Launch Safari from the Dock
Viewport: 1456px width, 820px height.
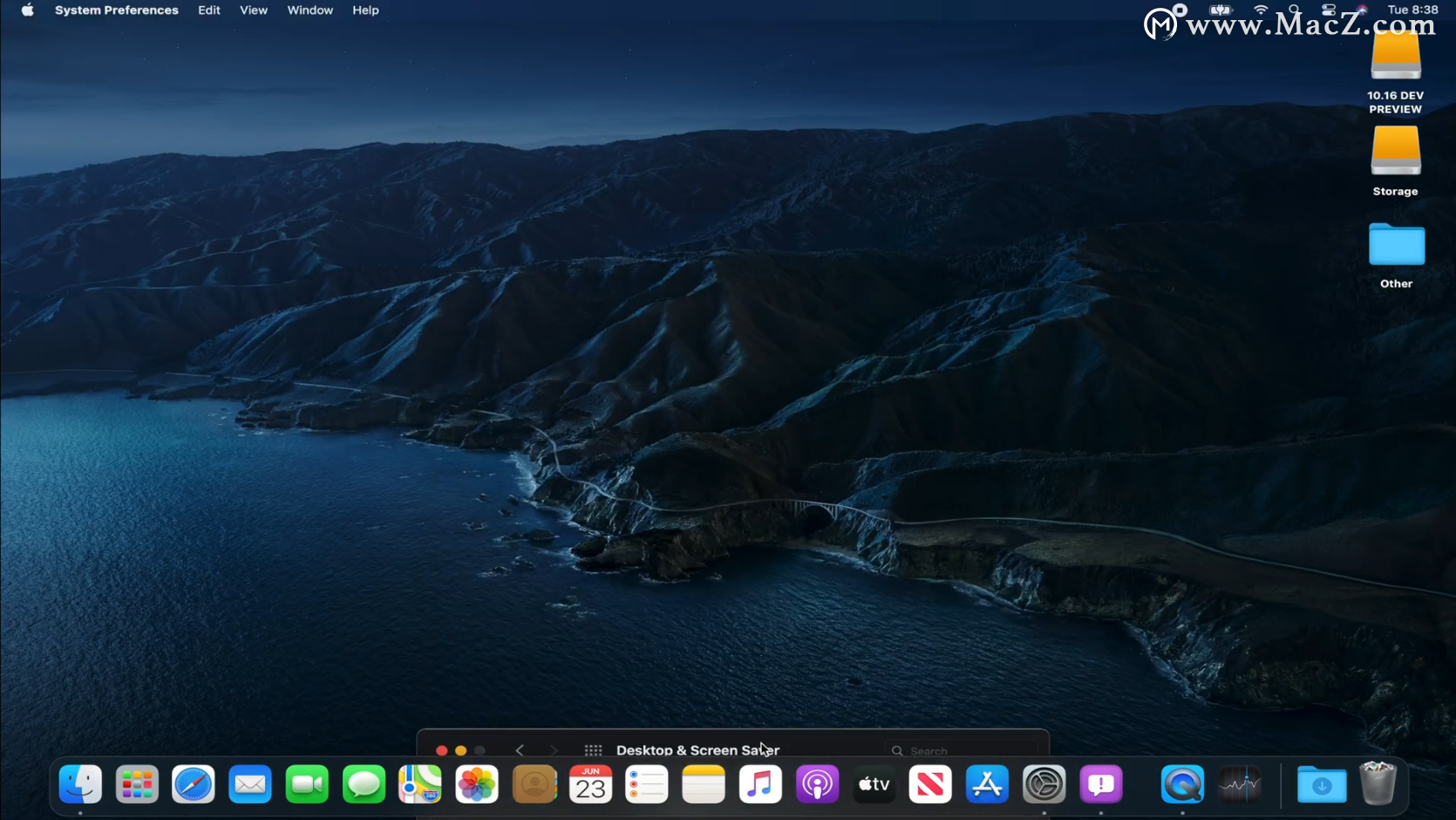(194, 784)
